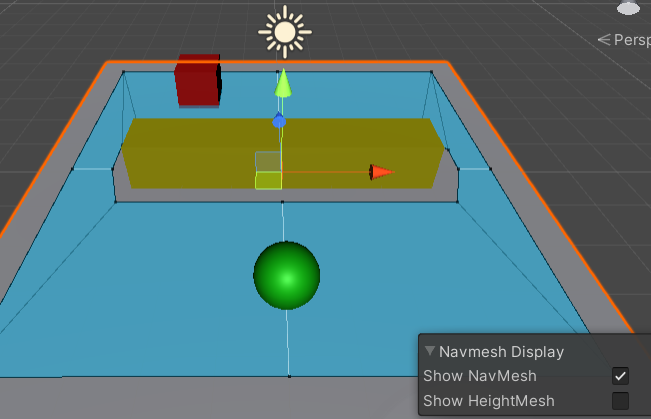Select the directional light sun icon
Image resolution: width=651 pixels, height=419 pixels.
(x=285, y=32)
